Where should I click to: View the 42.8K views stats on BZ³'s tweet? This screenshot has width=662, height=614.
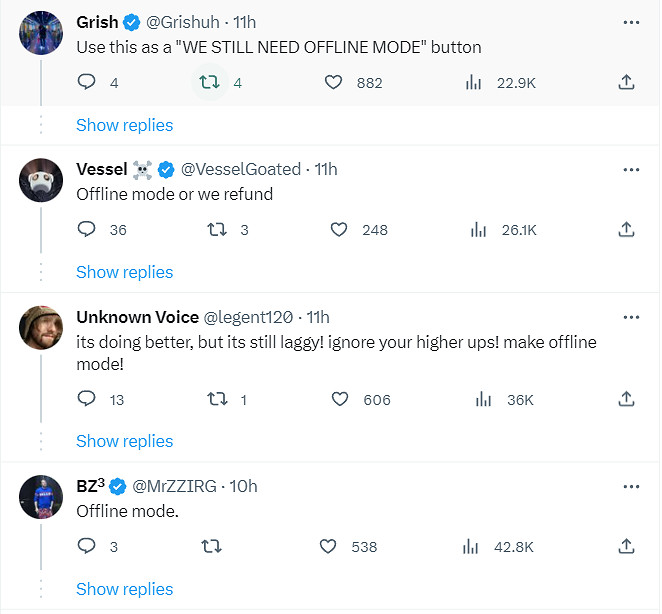[x=473, y=547]
